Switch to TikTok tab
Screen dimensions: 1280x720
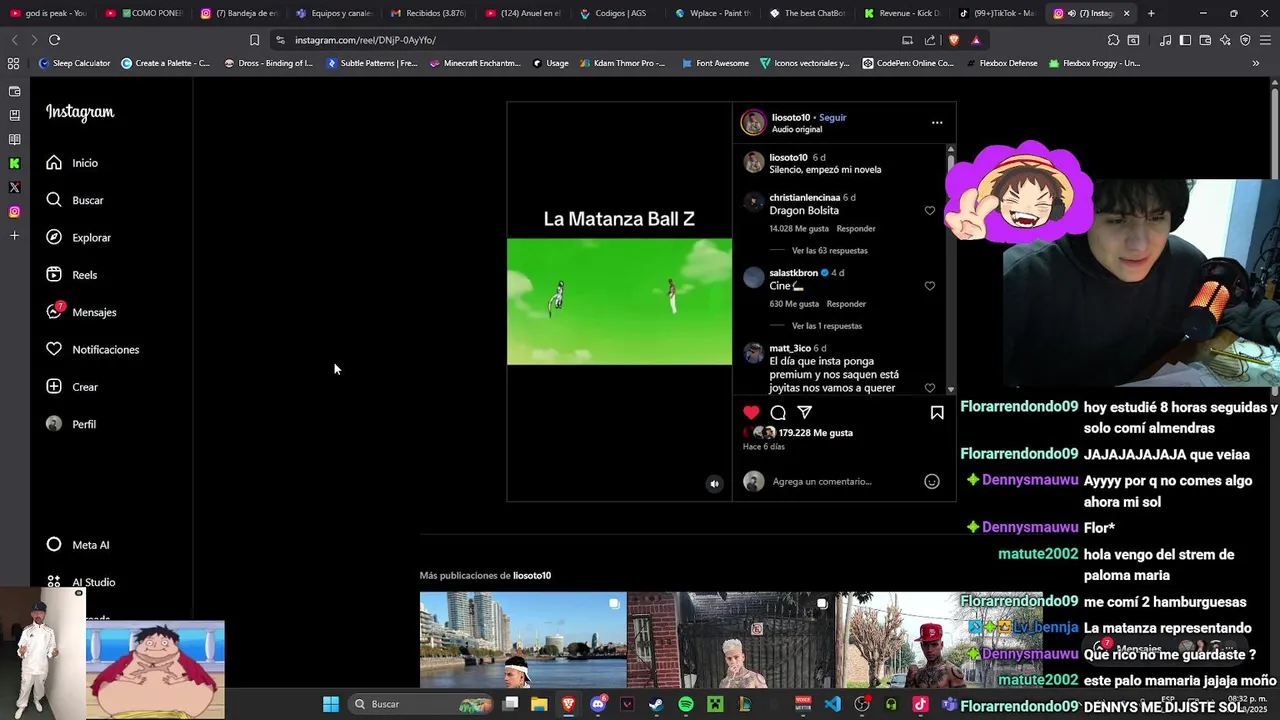pyautogui.click(x=997, y=13)
